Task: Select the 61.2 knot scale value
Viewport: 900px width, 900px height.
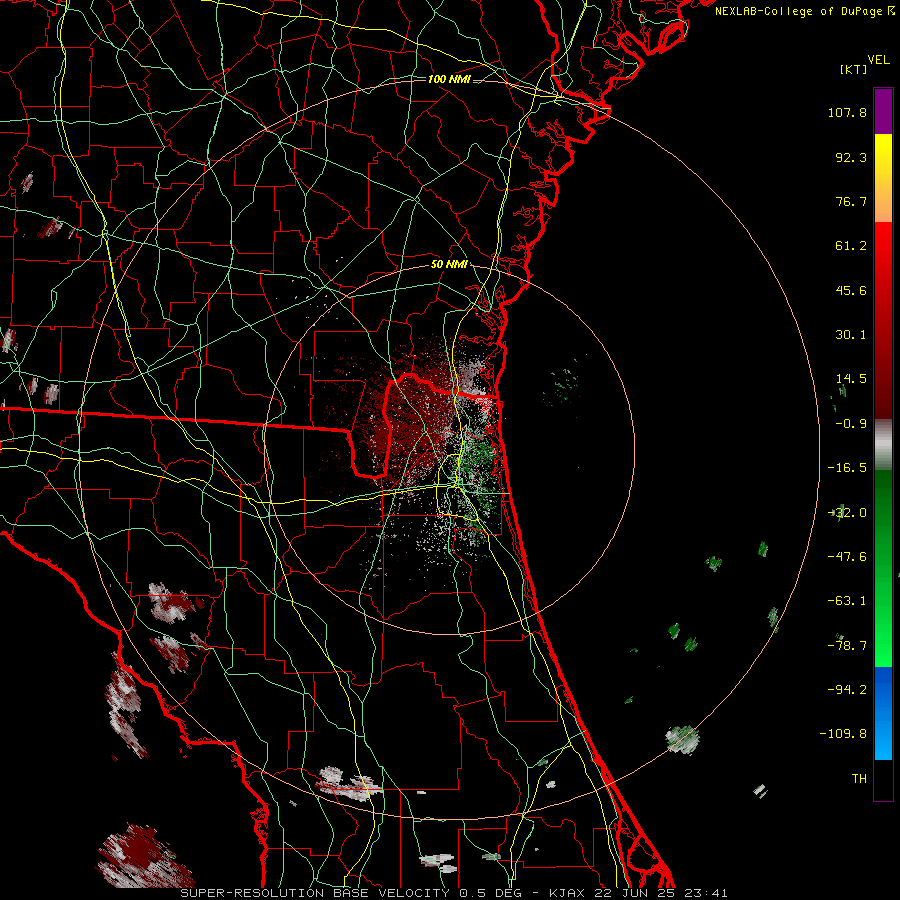Action: click(x=851, y=246)
